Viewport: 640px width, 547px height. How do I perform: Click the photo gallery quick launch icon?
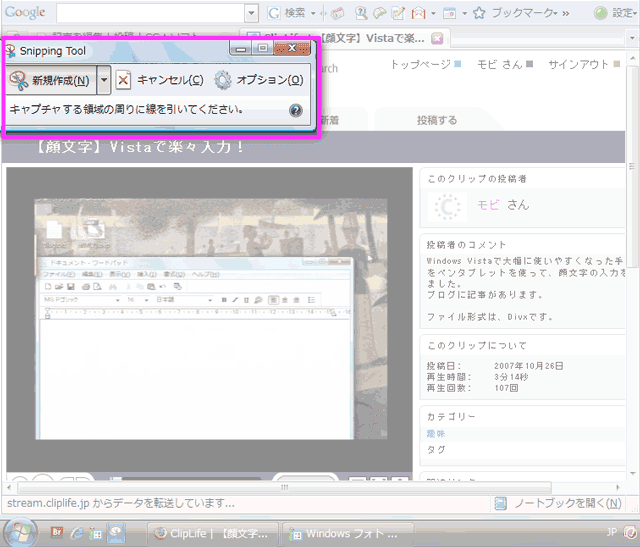click(96, 533)
